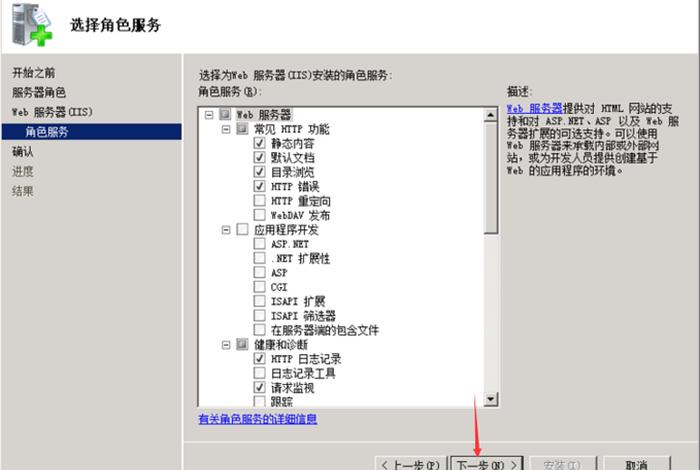Enable the 日志记录工具 checkbox

[x=259, y=373]
